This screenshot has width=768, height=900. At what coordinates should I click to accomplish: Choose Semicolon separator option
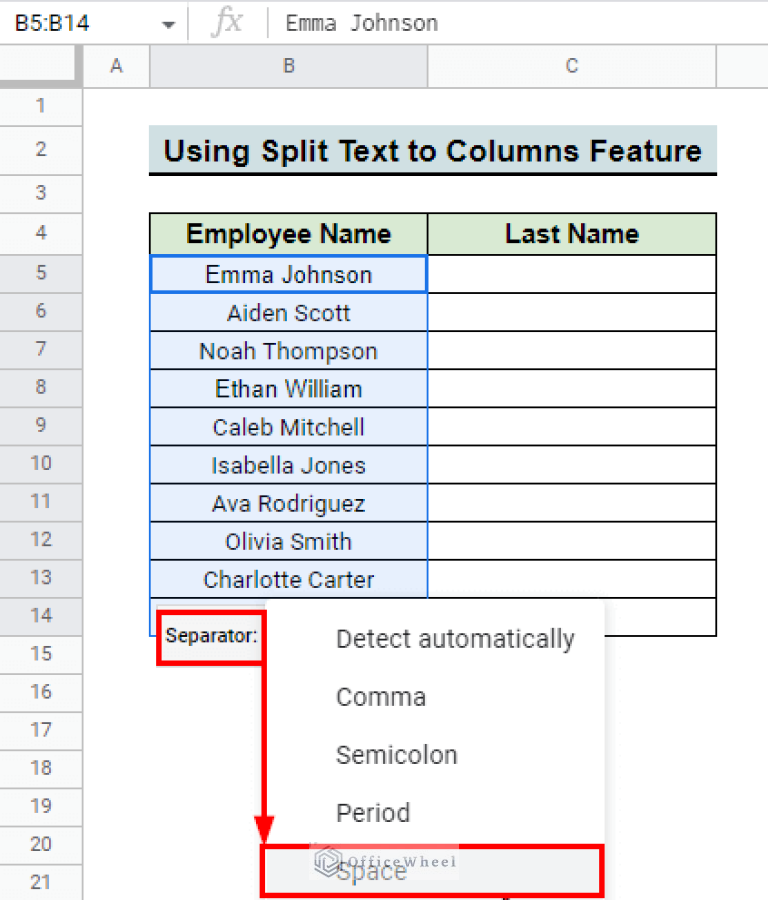[x=396, y=755]
